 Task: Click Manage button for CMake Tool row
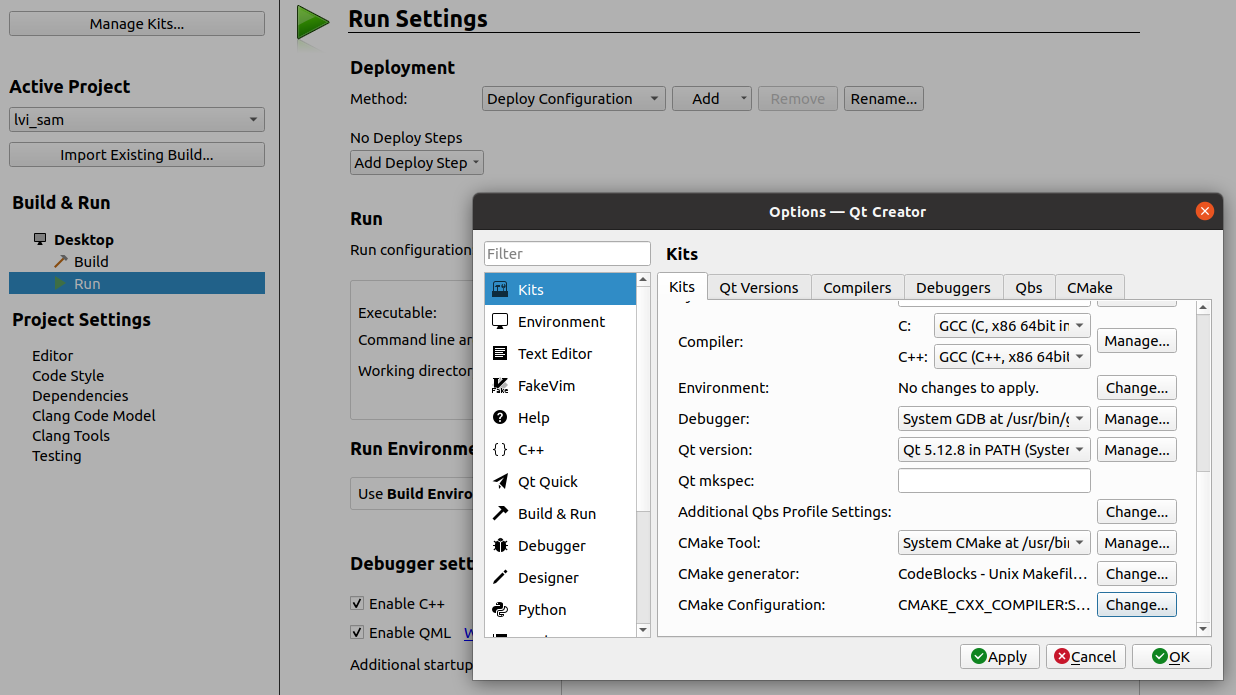[1137, 543]
